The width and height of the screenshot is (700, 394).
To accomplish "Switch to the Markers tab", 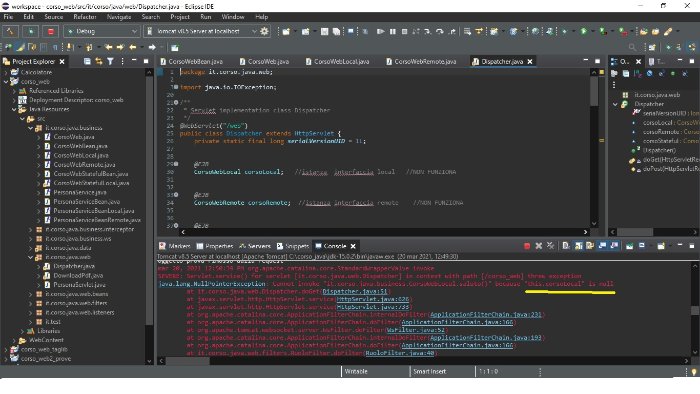I will pos(175,246).
